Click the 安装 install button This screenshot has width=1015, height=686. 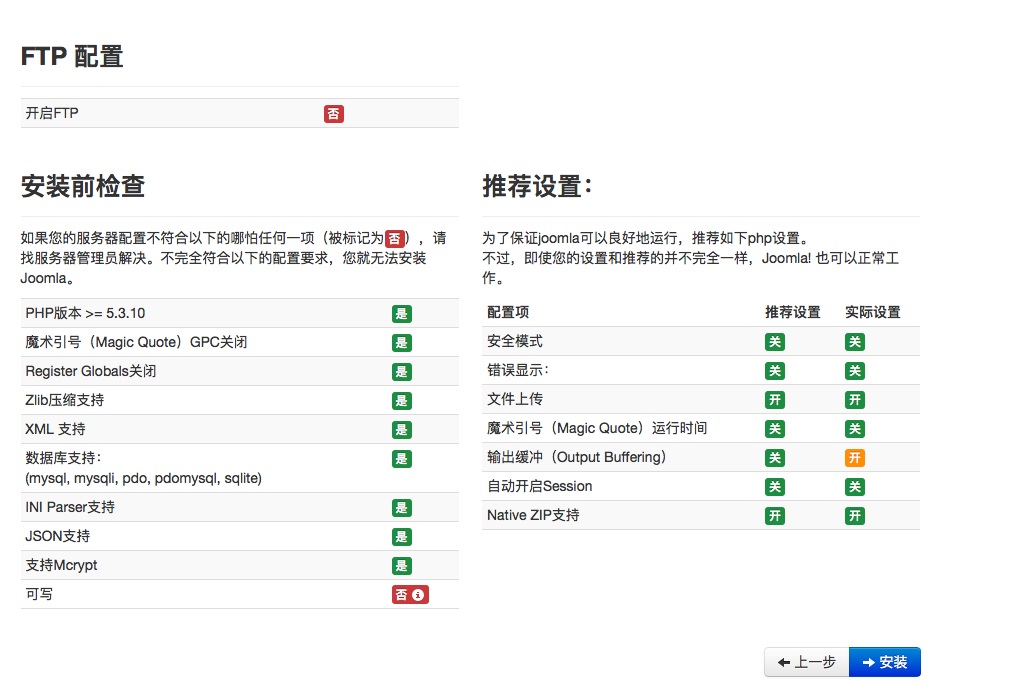pyautogui.click(x=884, y=662)
